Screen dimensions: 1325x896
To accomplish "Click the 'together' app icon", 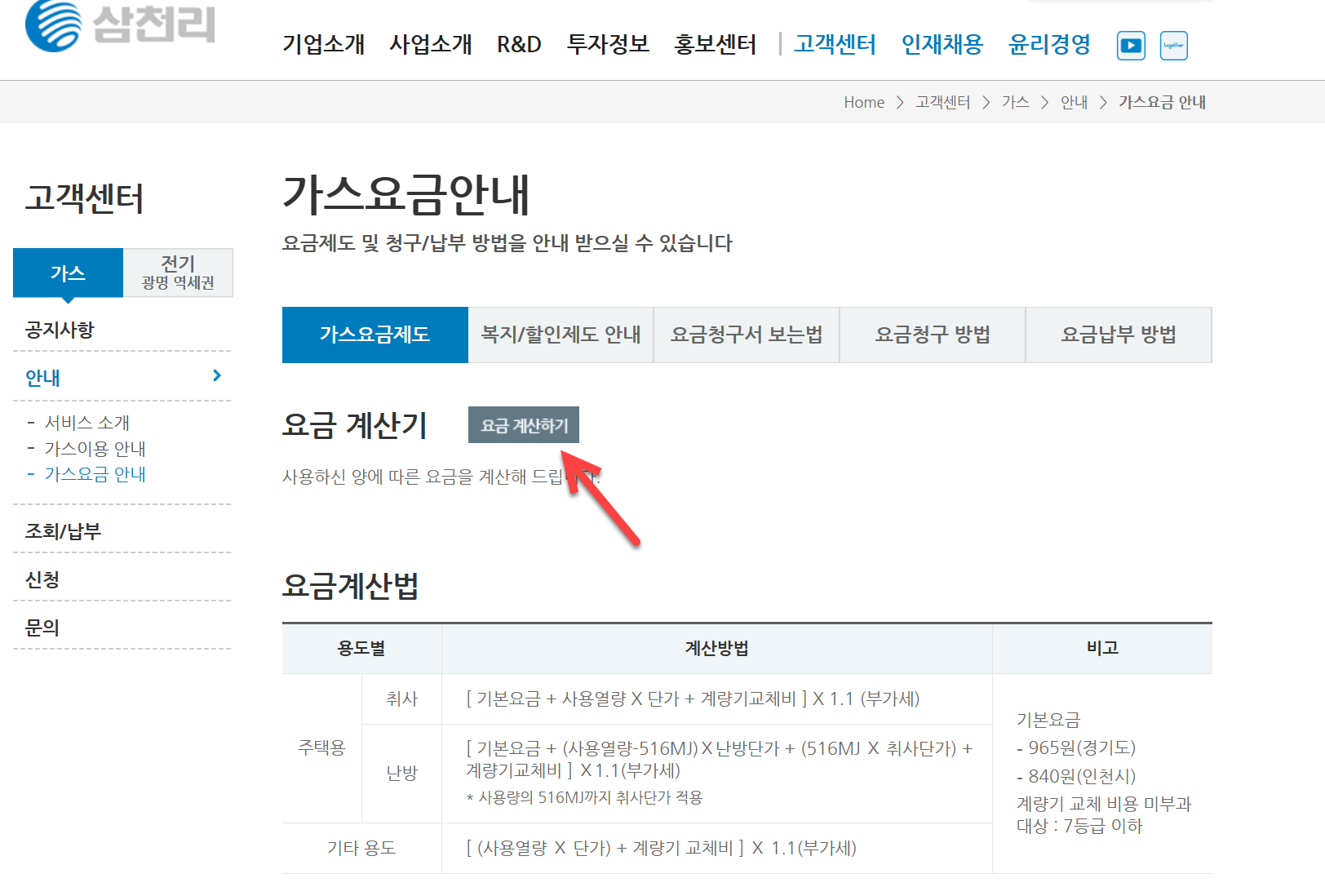I will [1173, 46].
